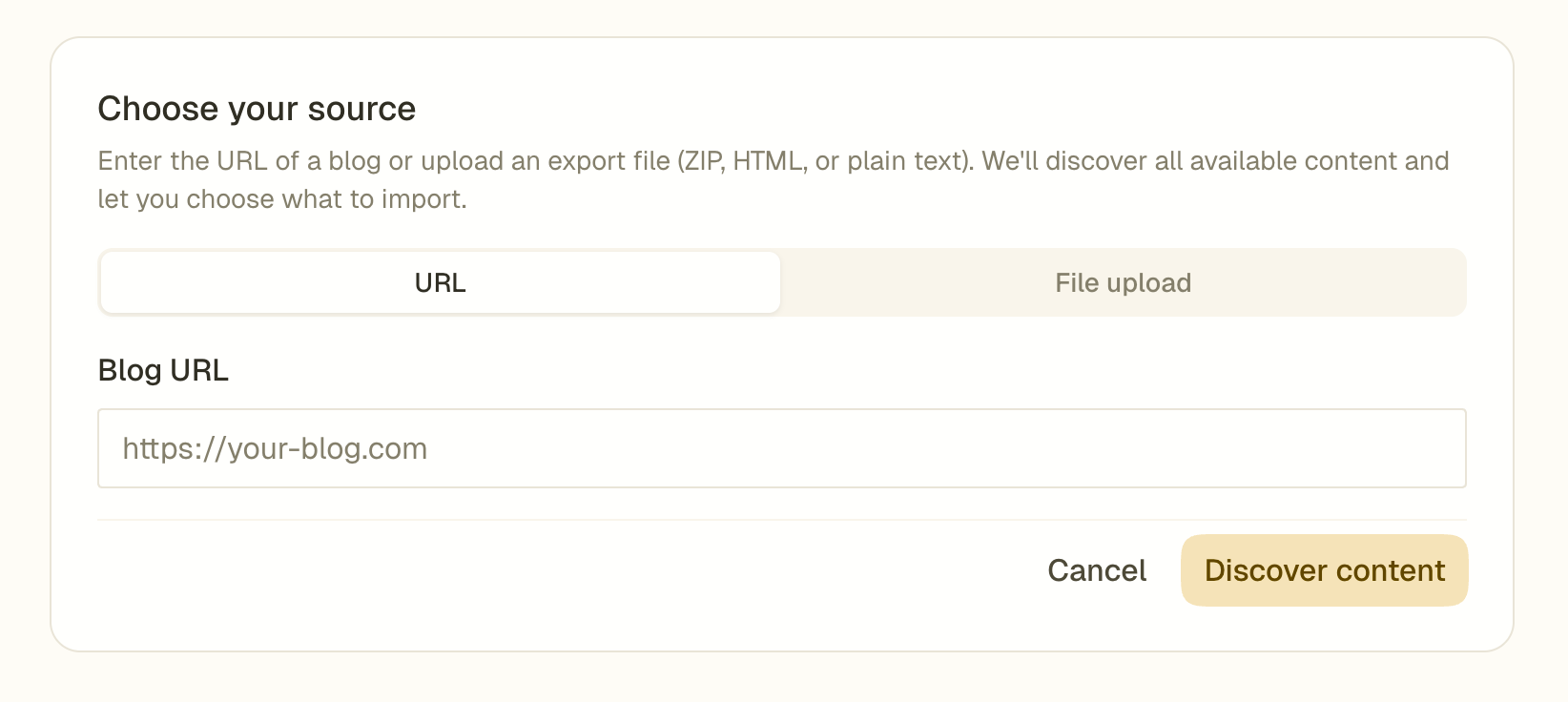
Task: Focus the https://your-blog.com placeholder field
Action: pos(781,448)
